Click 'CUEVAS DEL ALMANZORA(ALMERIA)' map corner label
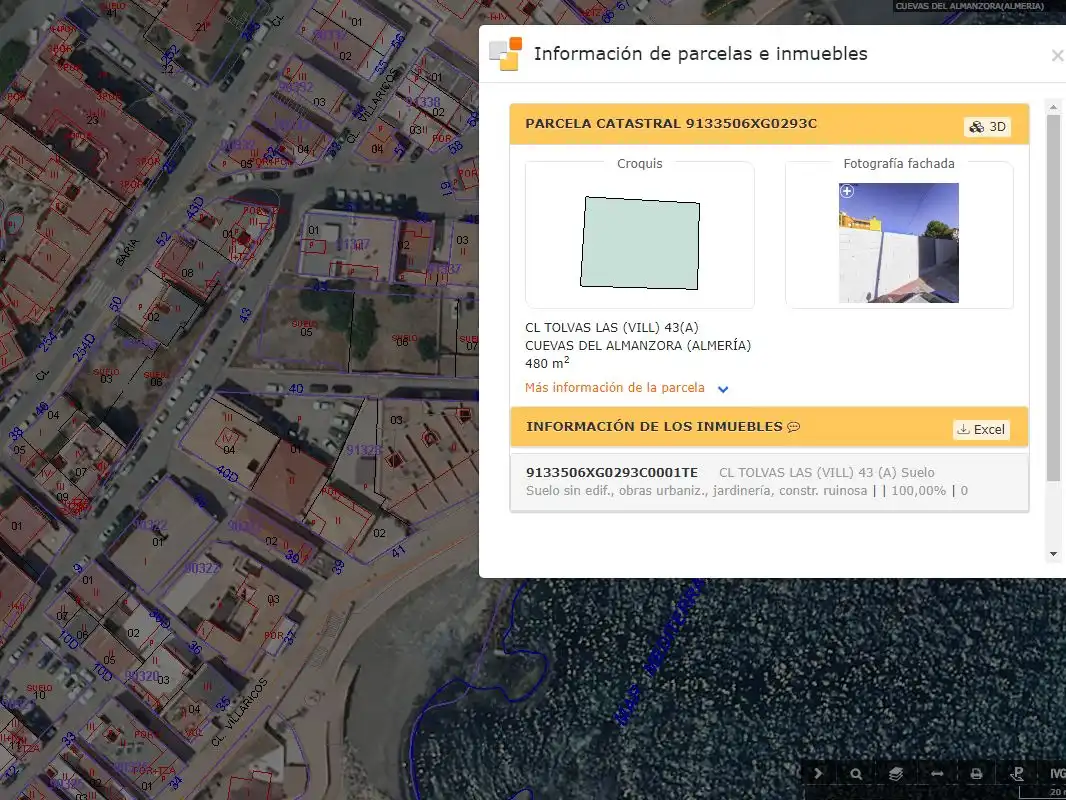 pos(969,6)
